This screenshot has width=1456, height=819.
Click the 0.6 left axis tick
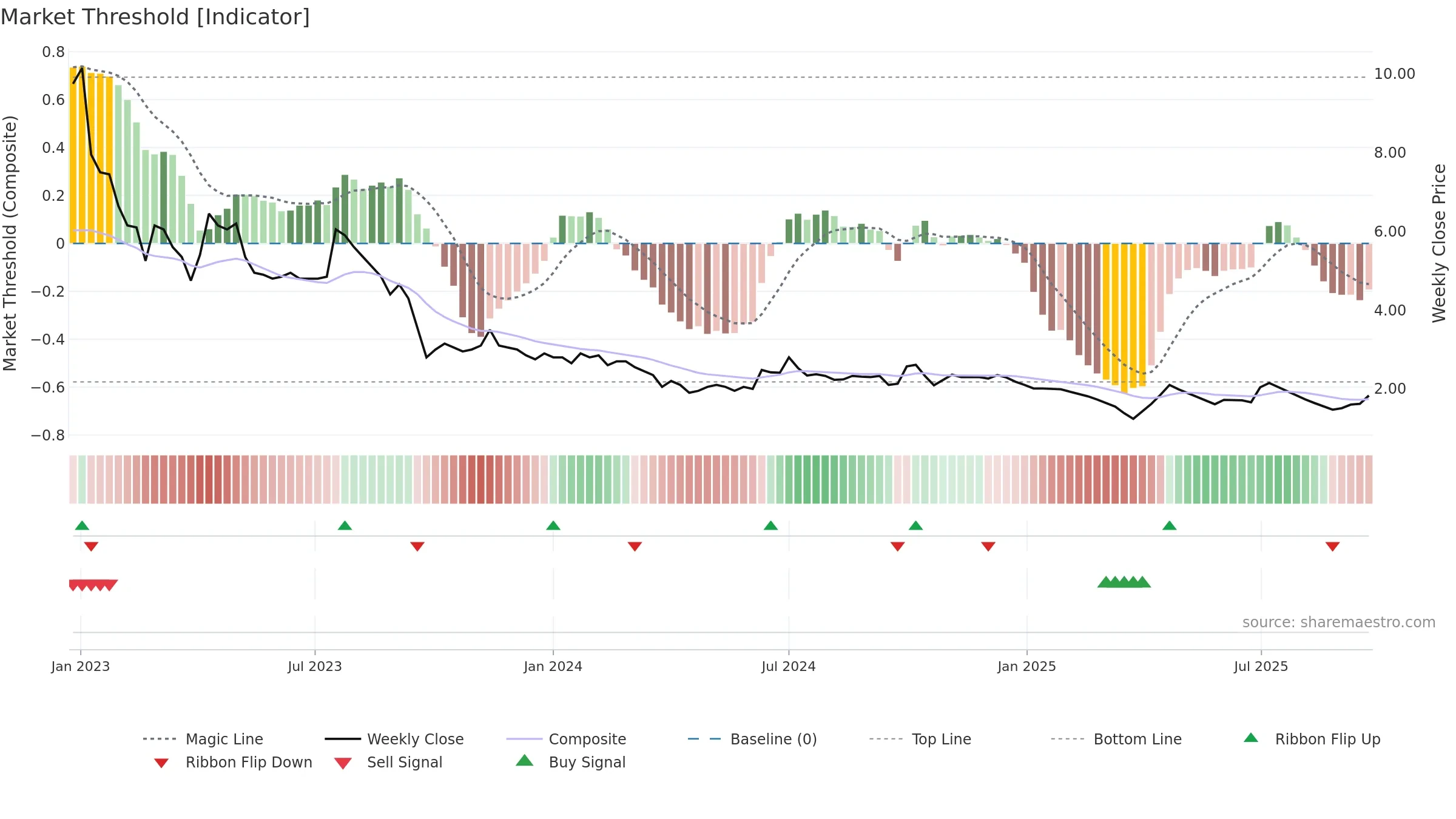click(x=53, y=100)
